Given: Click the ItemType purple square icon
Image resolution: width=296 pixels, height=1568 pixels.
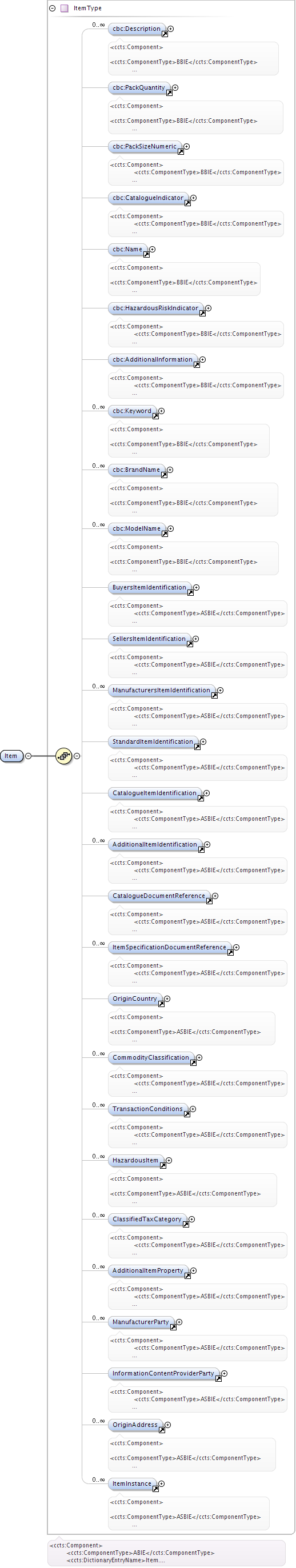Looking at the screenshot, I should (x=64, y=9).
